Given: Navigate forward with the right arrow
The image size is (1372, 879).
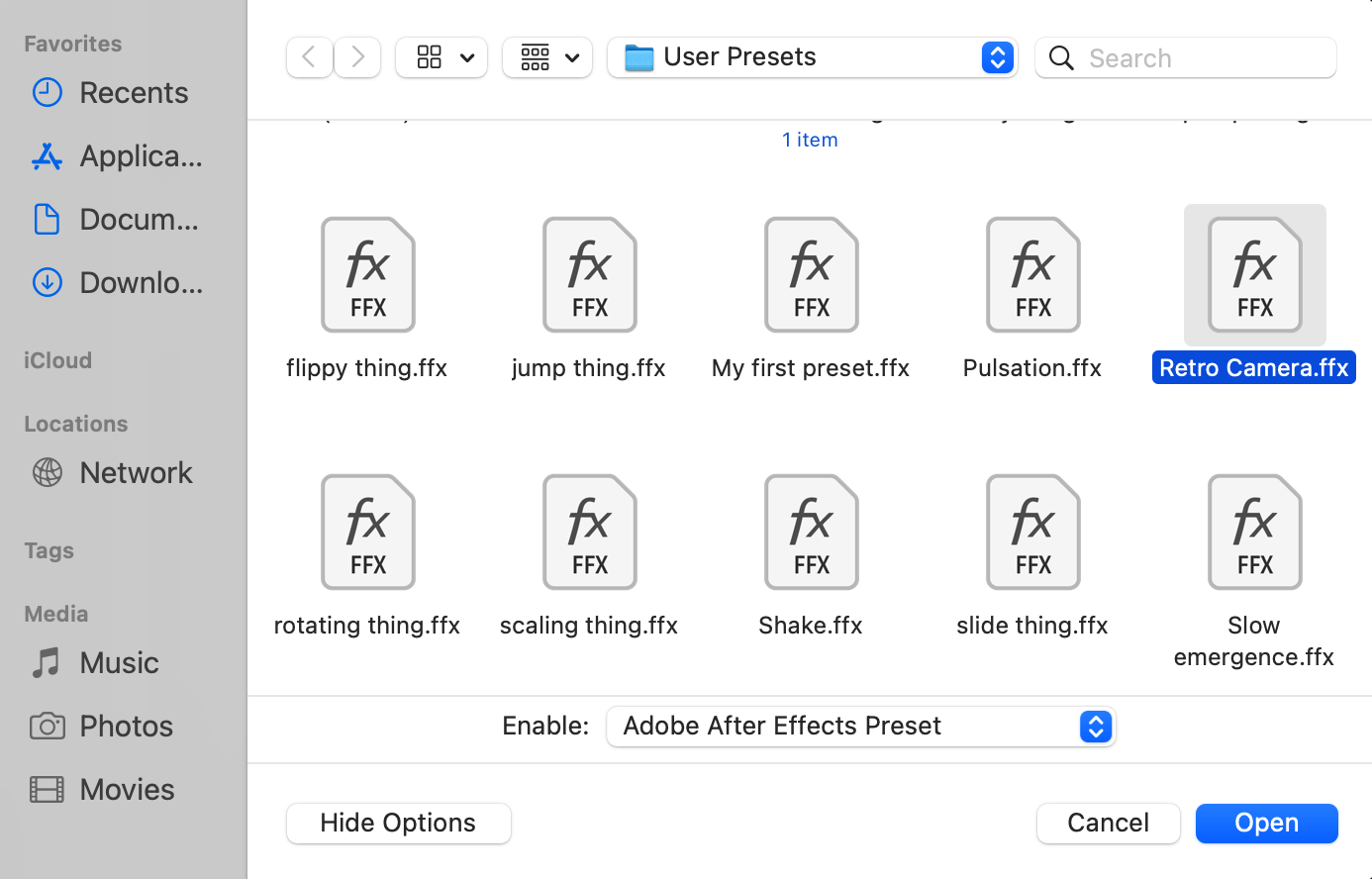Looking at the screenshot, I should pos(357,57).
